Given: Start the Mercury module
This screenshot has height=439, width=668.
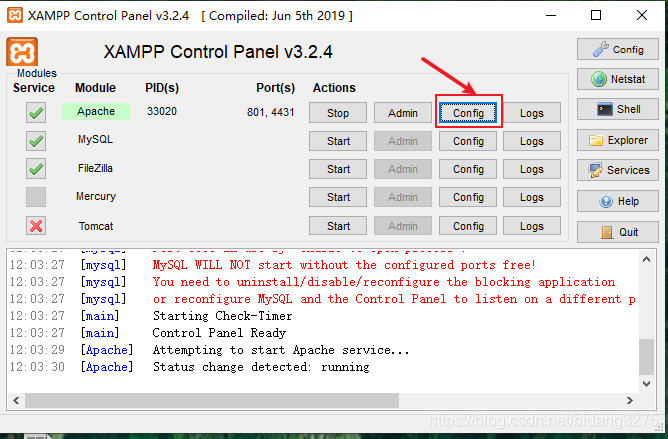Looking at the screenshot, I should click(x=338, y=197).
